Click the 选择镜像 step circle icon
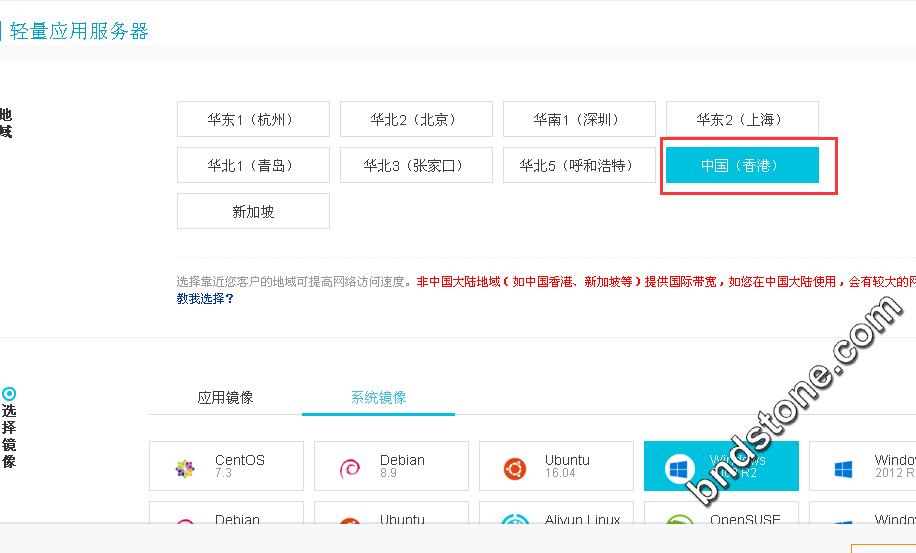Viewport: 916px width, 553px height. 9,394
